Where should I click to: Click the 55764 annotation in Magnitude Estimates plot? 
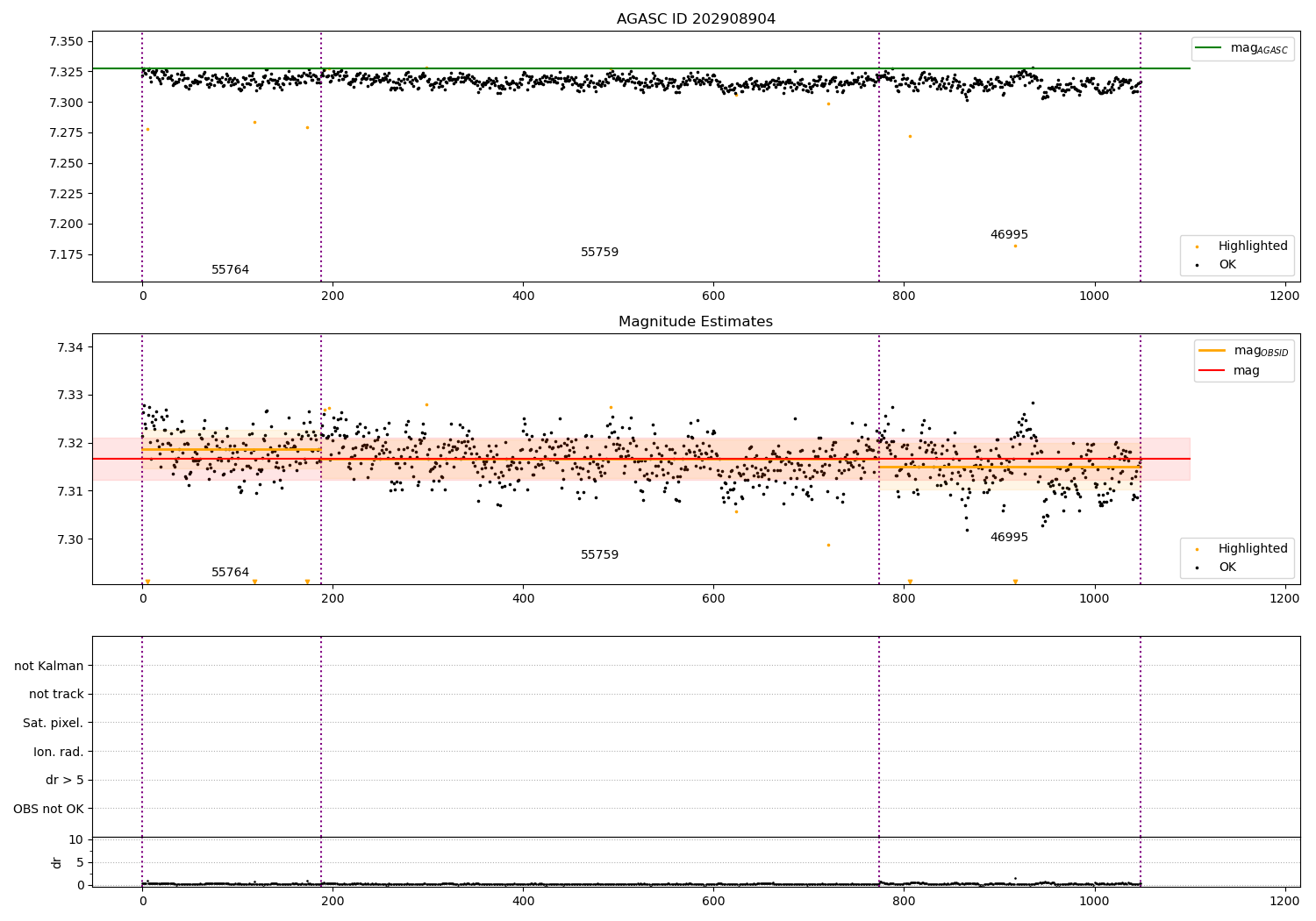coord(230,572)
